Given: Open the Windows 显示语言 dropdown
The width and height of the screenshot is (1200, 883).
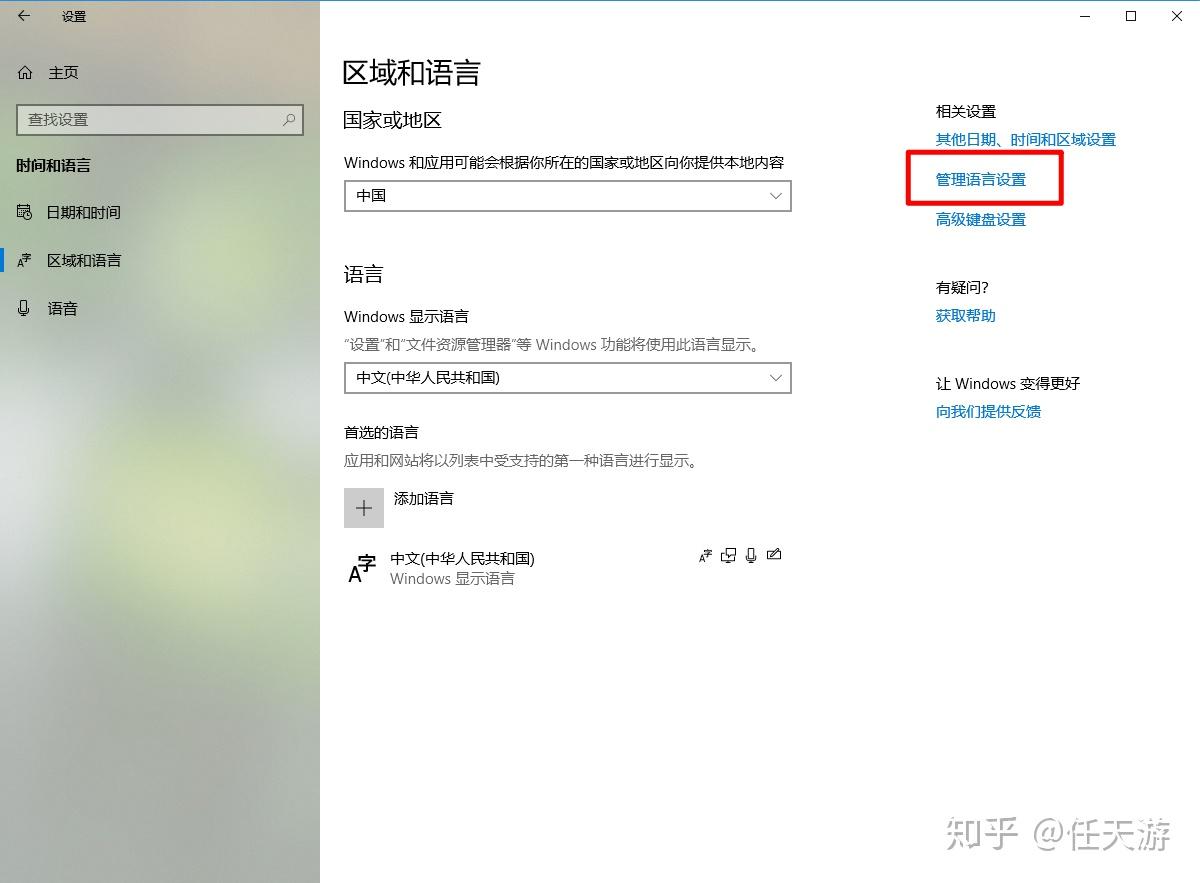Looking at the screenshot, I should (567, 378).
